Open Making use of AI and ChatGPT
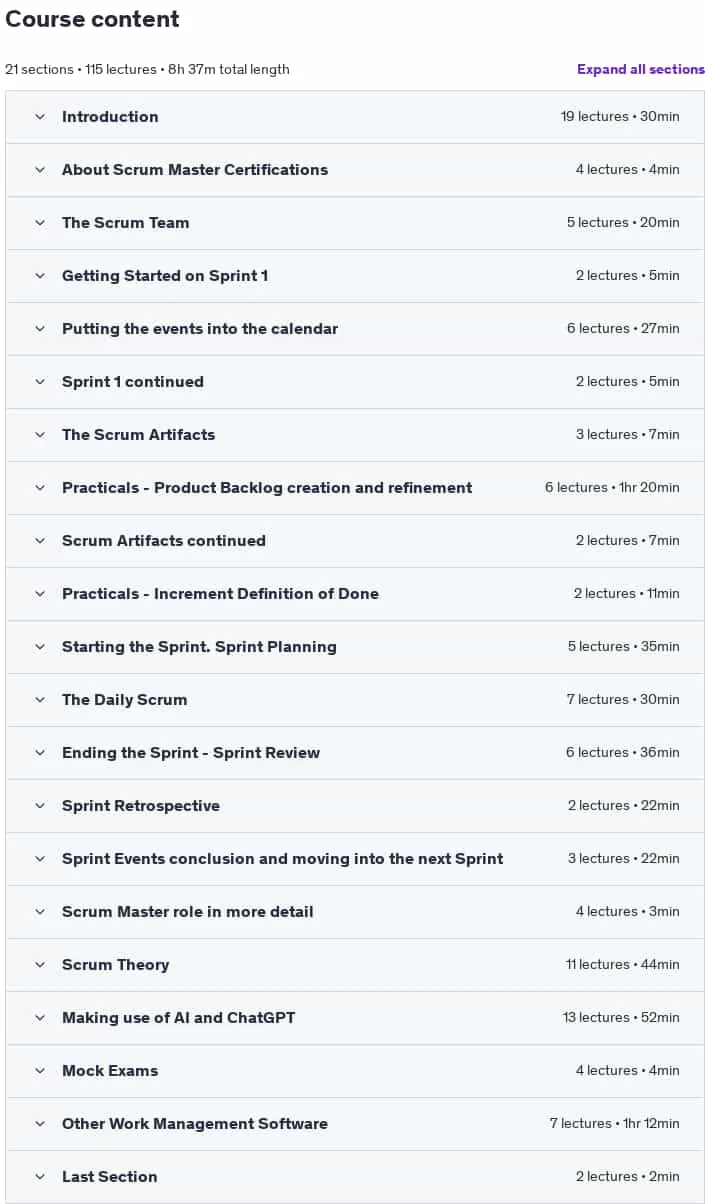The image size is (705, 1204). pos(355,1017)
